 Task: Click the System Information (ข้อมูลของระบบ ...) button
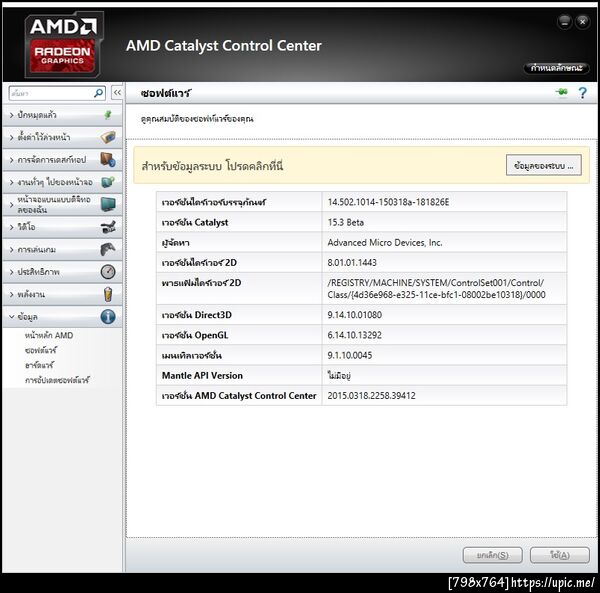coord(544,165)
